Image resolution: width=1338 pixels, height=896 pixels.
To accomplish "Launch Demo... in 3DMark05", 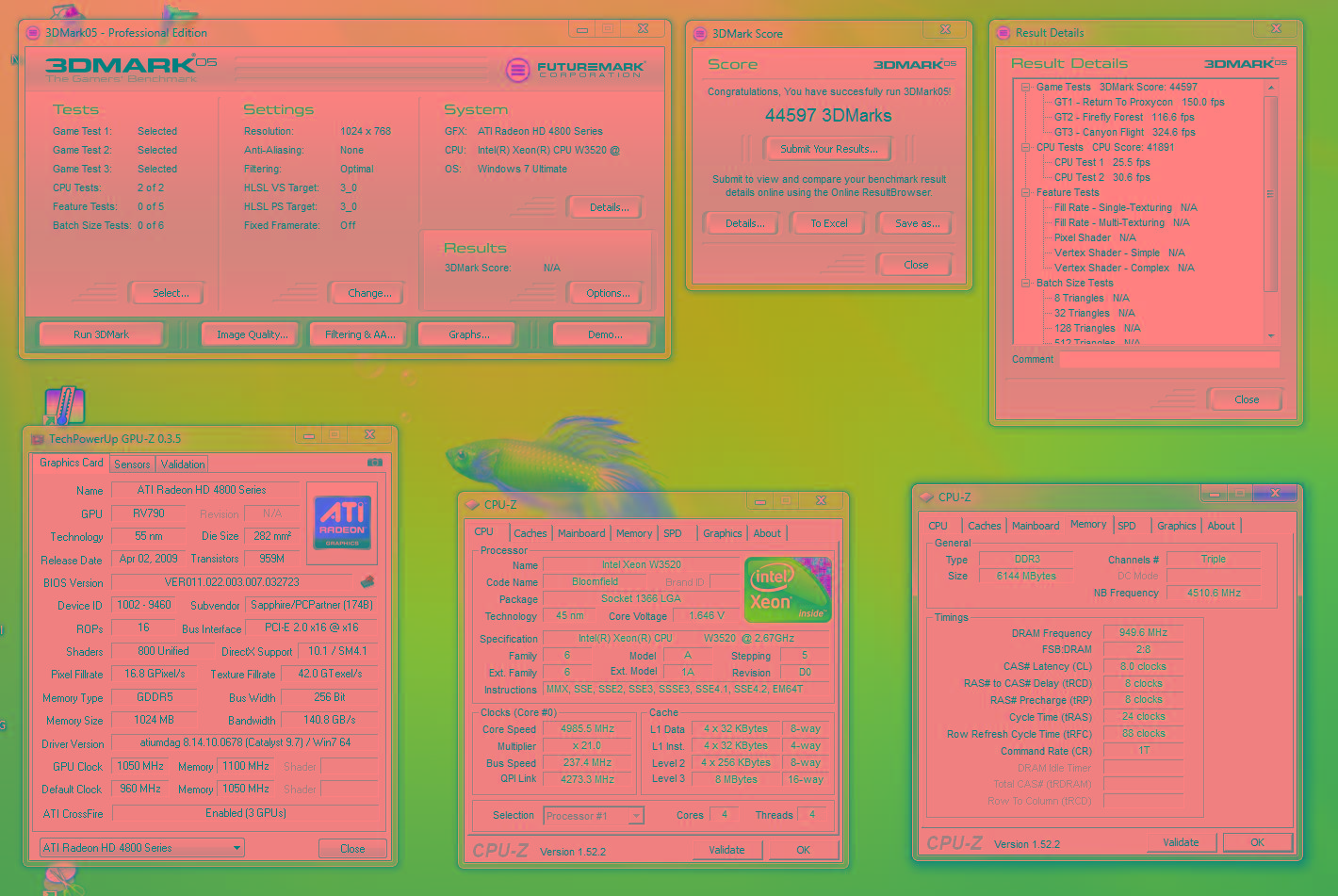I will (605, 334).
